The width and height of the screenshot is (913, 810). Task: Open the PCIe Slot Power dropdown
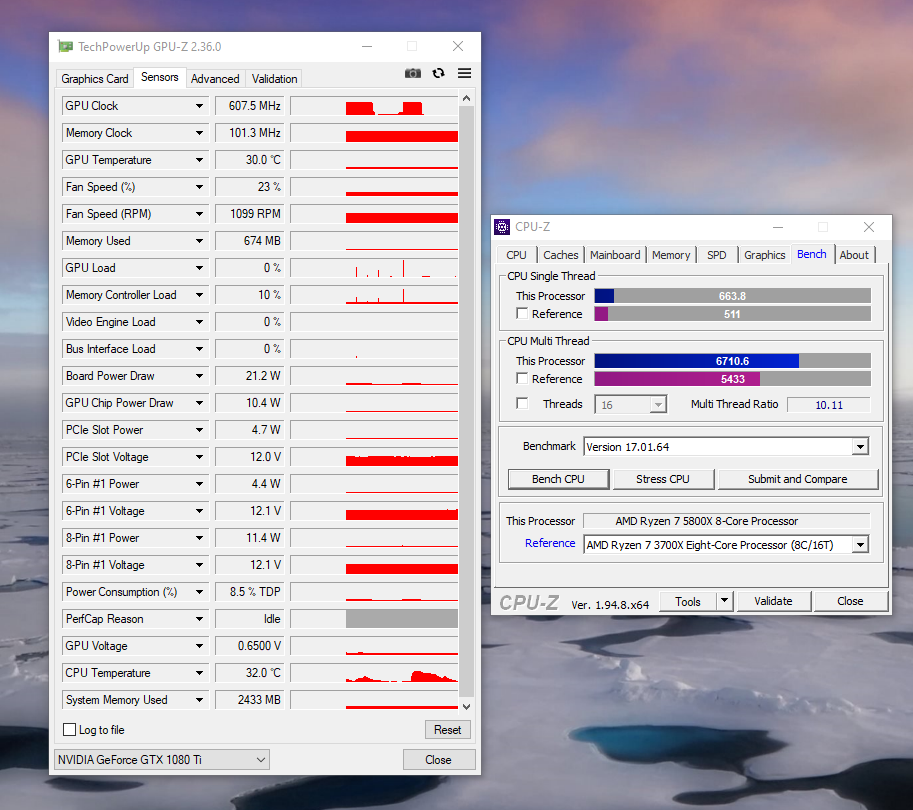tap(199, 430)
